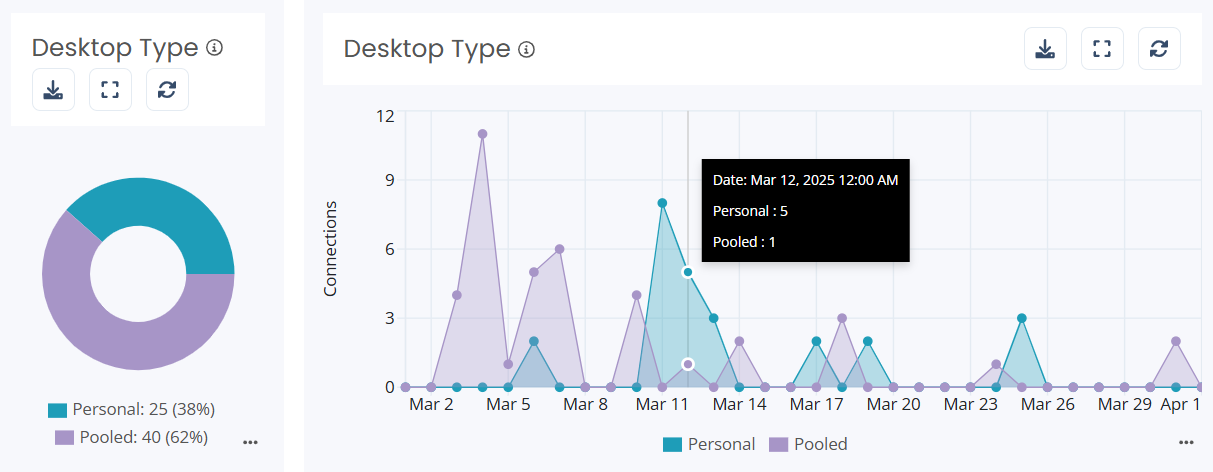Toggle the 'Personal: 25 (38%)' legend entry
Viewport: 1213px width, 472px height.
pyautogui.click(x=132, y=409)
